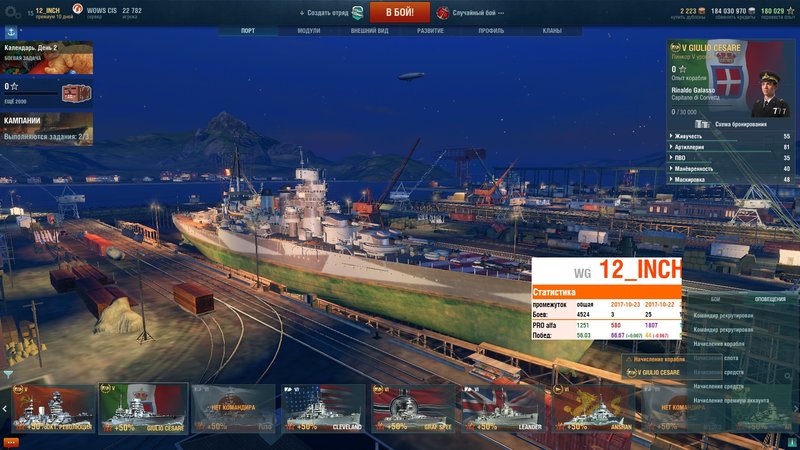Click the info icon at bottom right

(x=792, y=442)
